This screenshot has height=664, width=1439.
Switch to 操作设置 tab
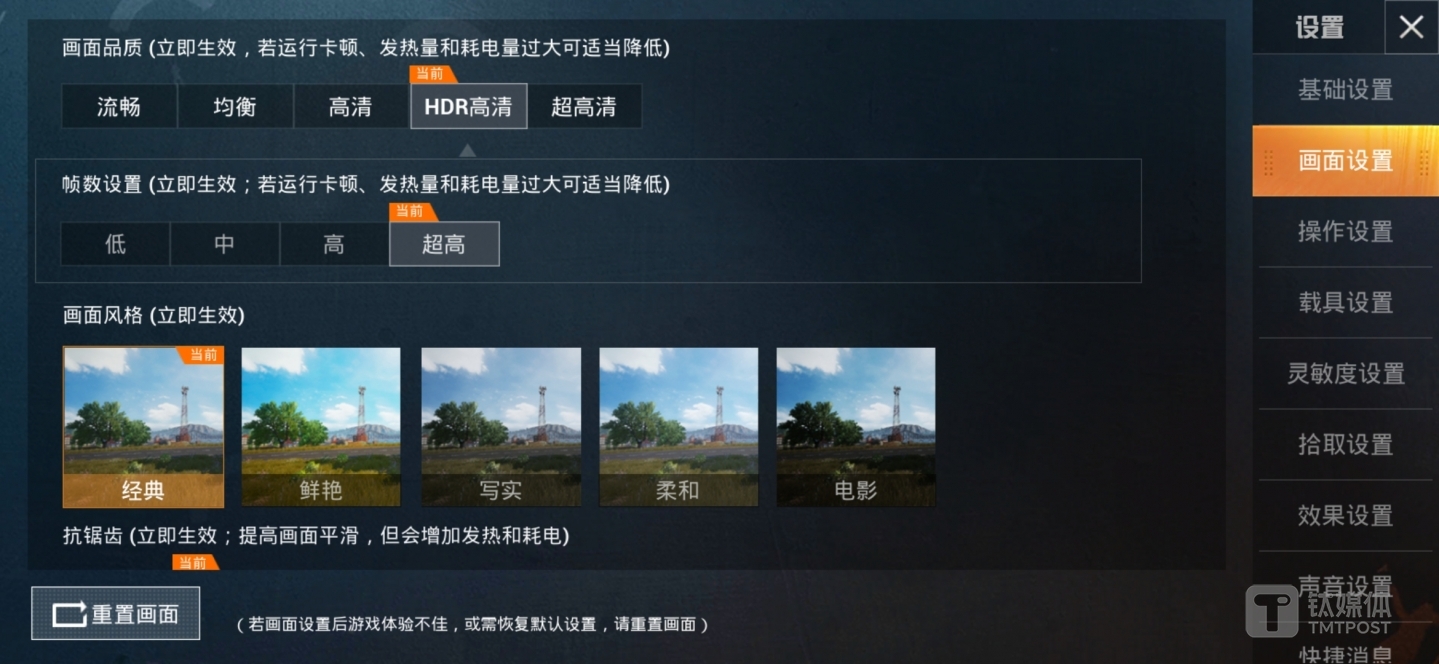pos(1345,231)
